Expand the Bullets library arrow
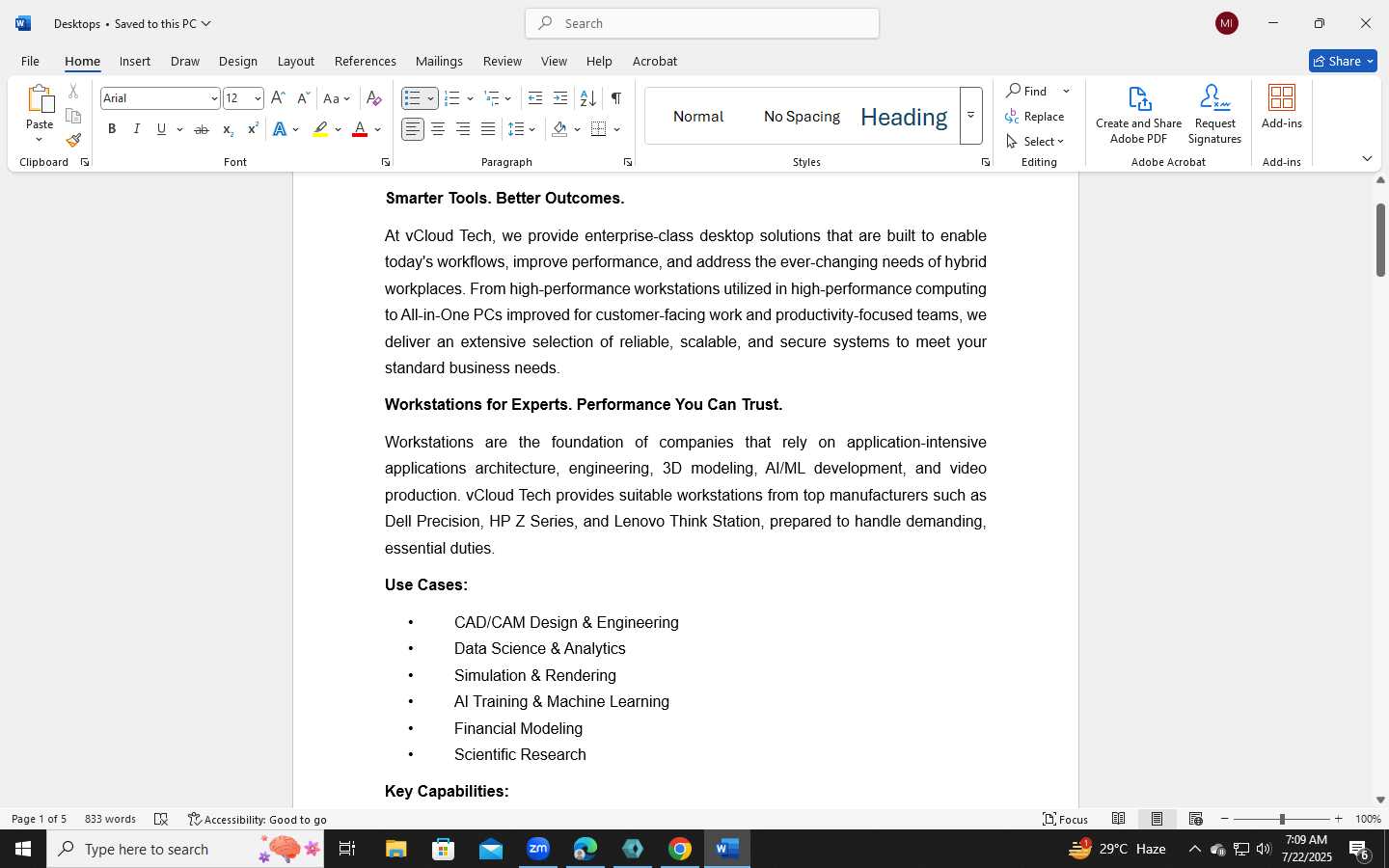This screenshot has height=868, width=1389. pyautogui.click(x=430, y=98)
